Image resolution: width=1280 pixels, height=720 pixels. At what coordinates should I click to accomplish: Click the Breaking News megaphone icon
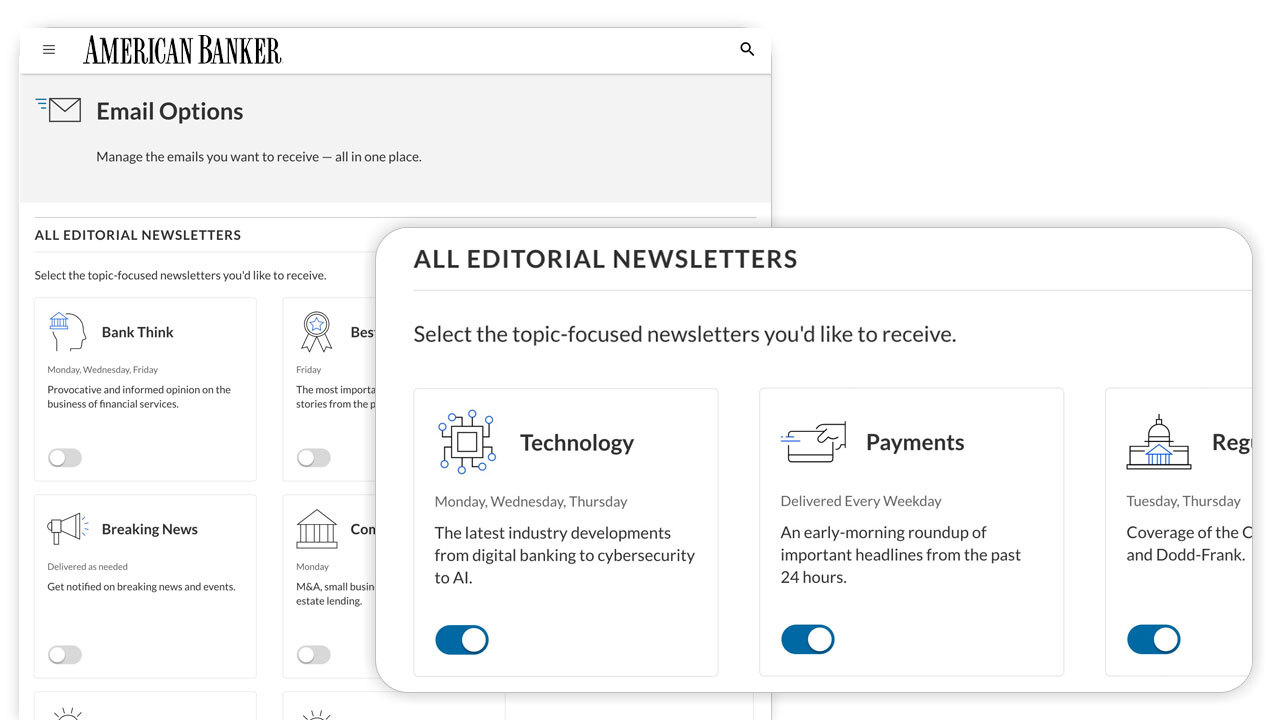(68, 528)
